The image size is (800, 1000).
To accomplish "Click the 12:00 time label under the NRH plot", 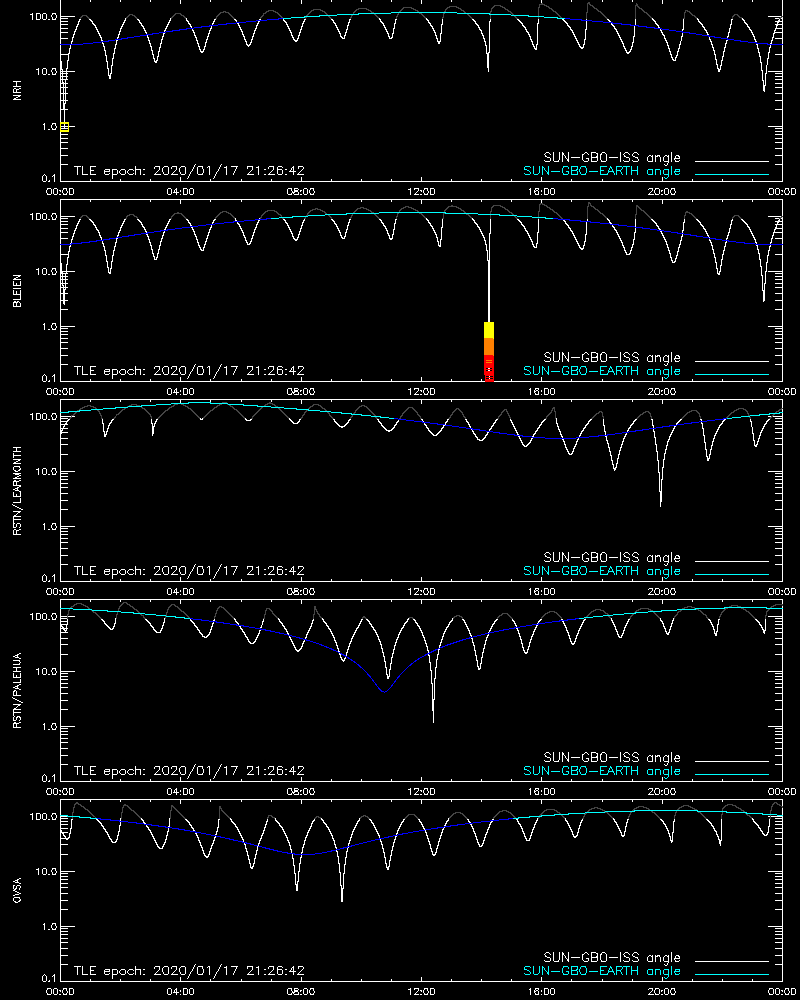I will pyautogui.click(x=421, y=191).
